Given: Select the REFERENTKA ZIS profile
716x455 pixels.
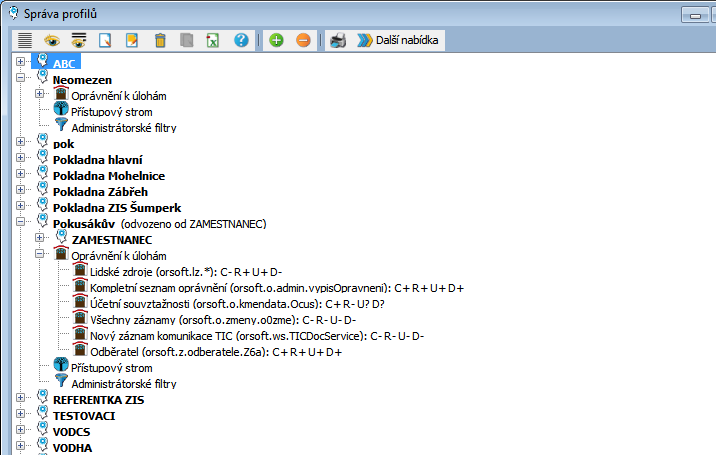Looking at the screenshot, I should tap(98, 399).
